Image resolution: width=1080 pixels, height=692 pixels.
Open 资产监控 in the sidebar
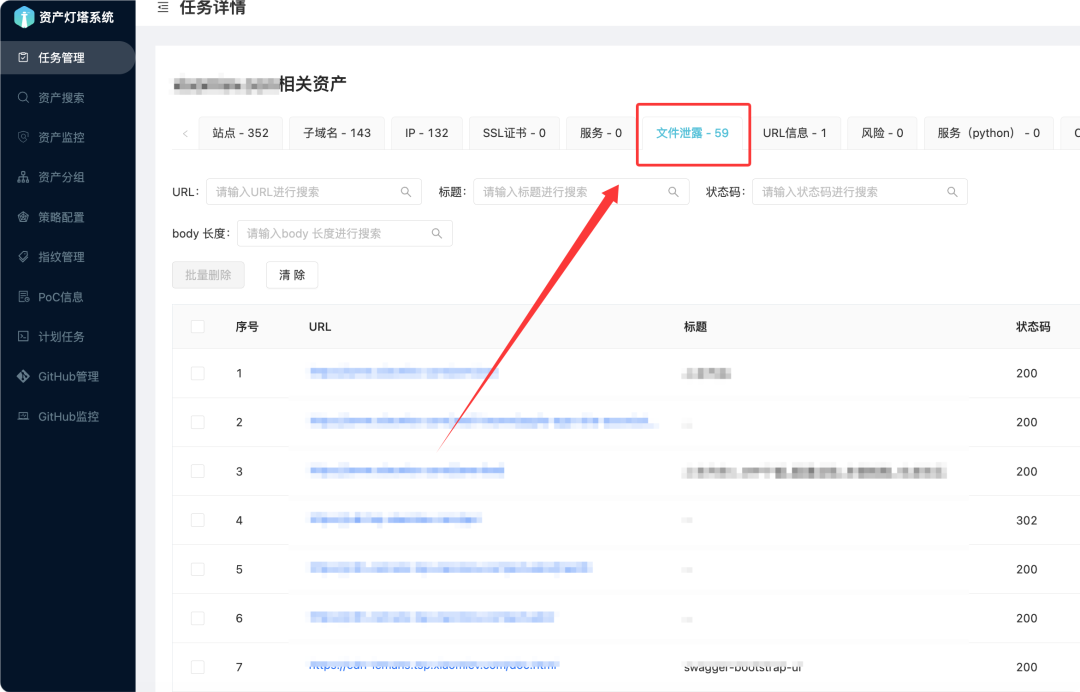(68, 138)
